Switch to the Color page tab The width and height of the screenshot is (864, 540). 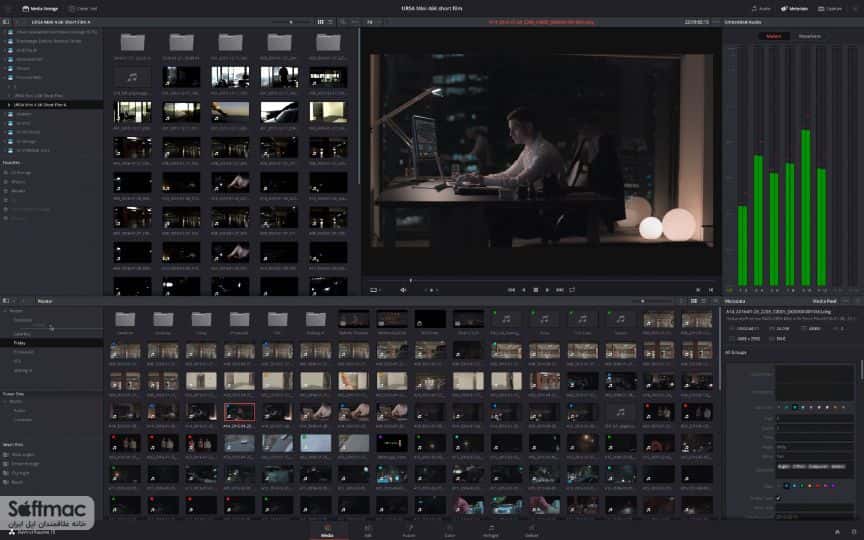coord(450,531)
